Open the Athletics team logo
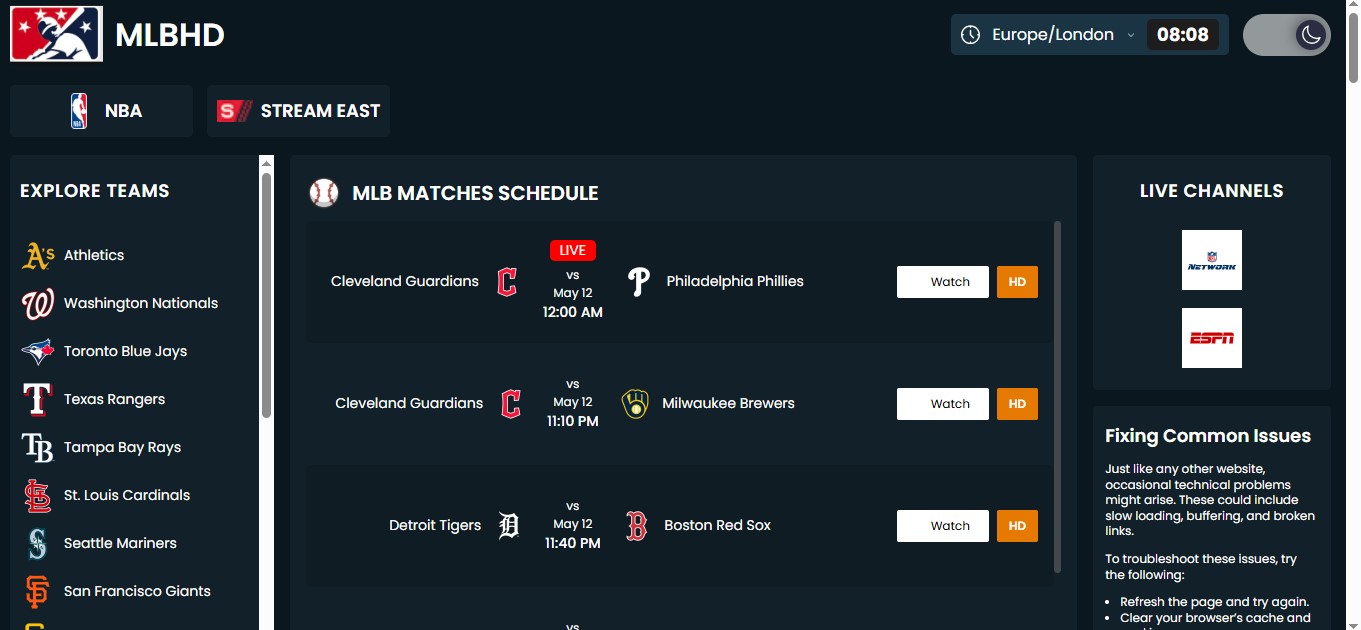This screenshot has height=630, width=1361. point(38,256)
